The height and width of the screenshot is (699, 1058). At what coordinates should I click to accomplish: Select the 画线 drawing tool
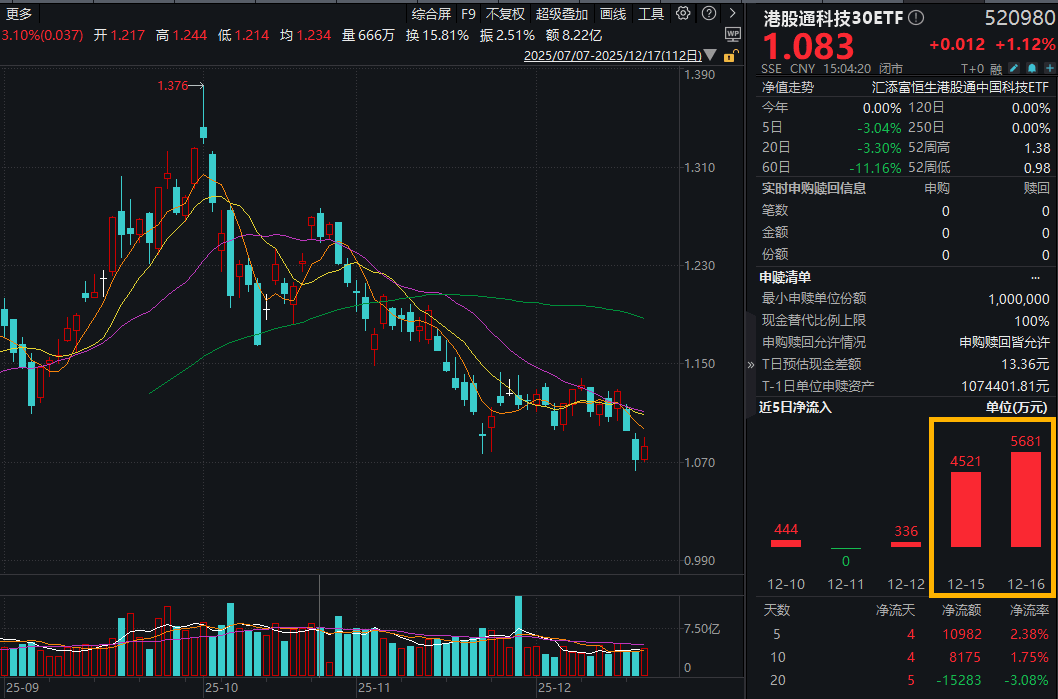pos(611,15)
